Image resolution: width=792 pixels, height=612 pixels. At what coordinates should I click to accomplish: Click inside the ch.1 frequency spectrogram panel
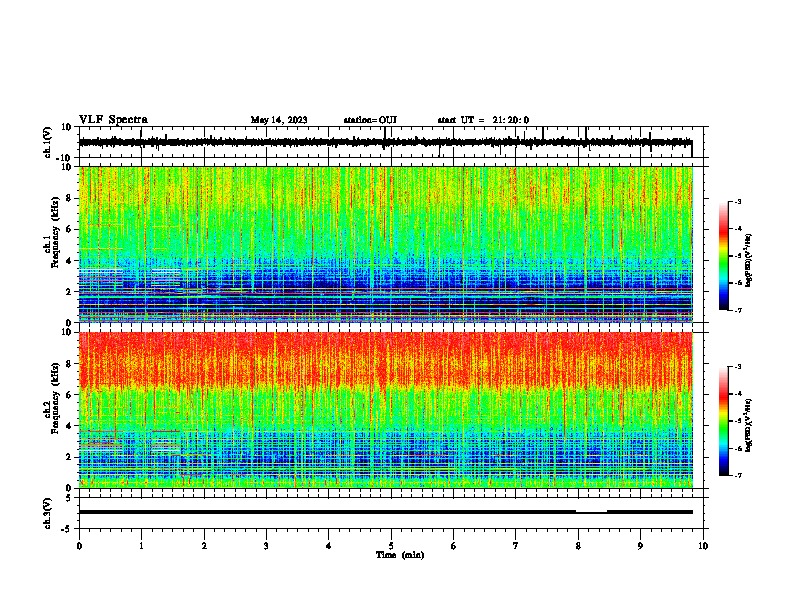(386, 244)
